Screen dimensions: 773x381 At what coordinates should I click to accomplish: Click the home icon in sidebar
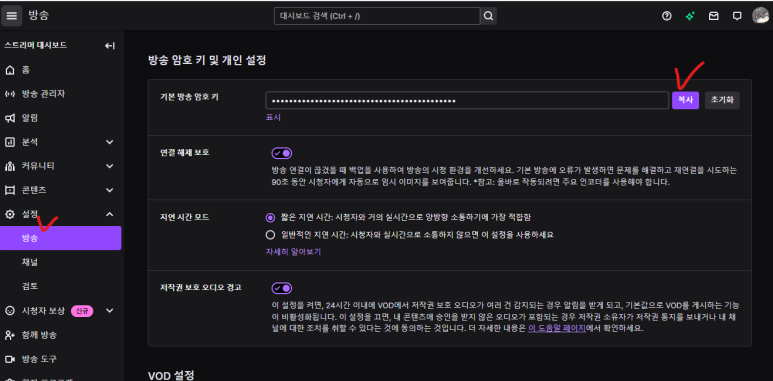pyautogui.click(x=9, y=70)
